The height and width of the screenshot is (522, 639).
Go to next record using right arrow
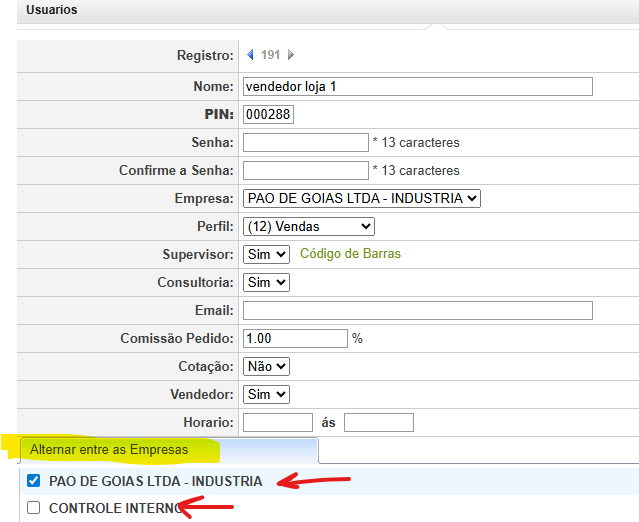pyautogui.click(x=291, y=55)
